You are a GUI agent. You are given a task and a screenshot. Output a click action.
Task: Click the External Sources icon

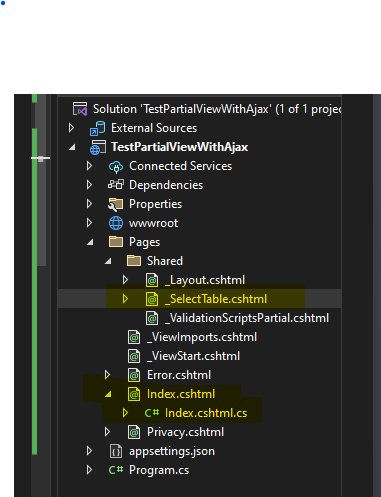coord(98,128)
